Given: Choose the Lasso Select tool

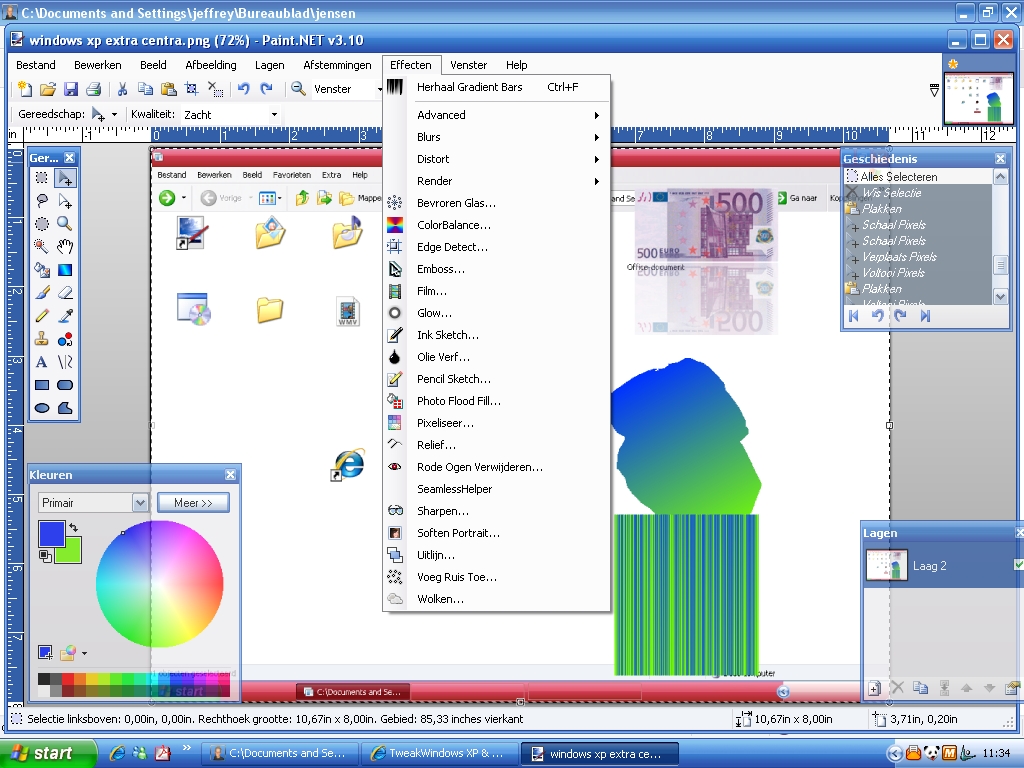Looking at the screenshot, I should [x=42, y=200].
